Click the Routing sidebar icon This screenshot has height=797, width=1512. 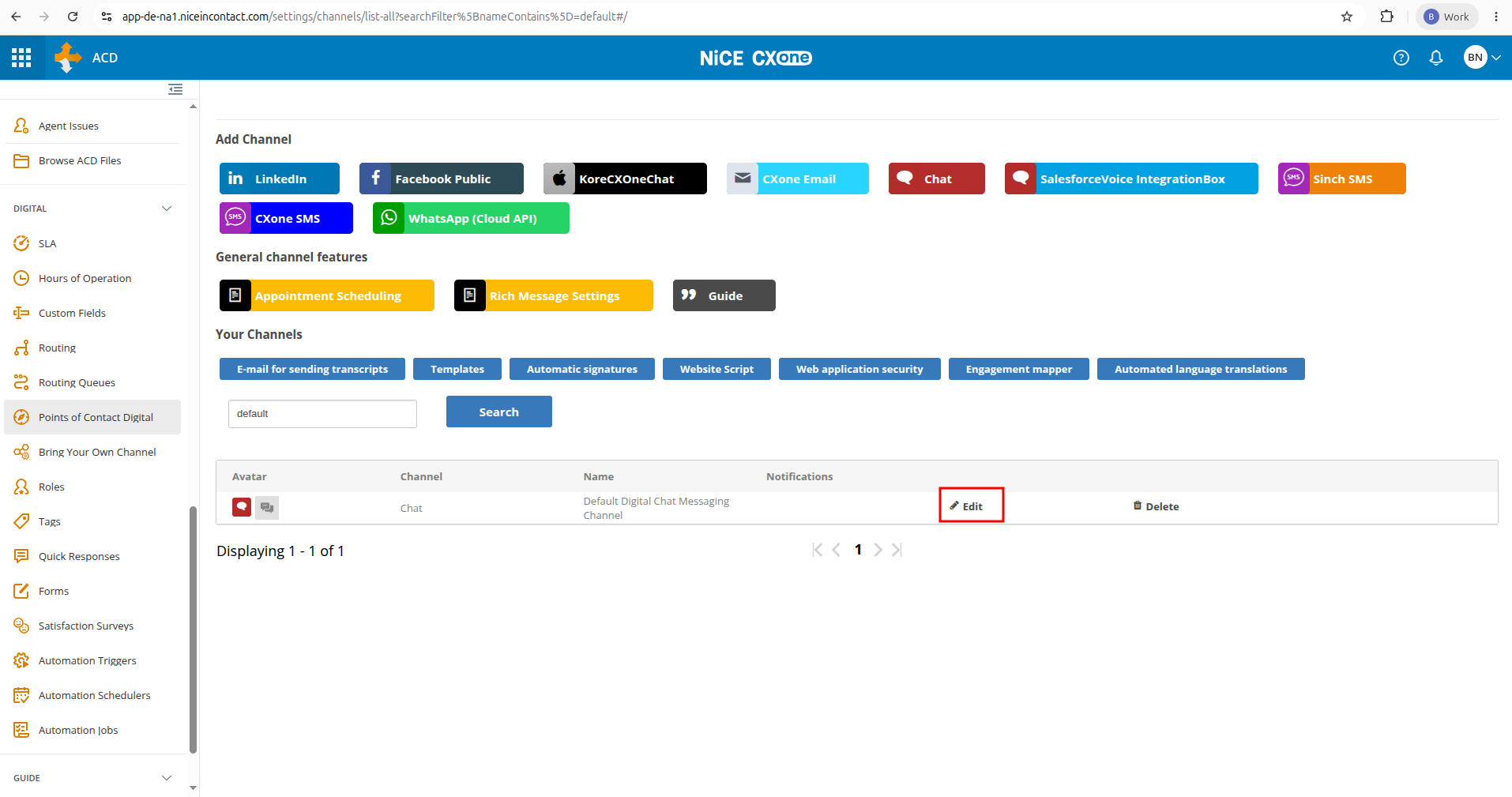[21, 348]
